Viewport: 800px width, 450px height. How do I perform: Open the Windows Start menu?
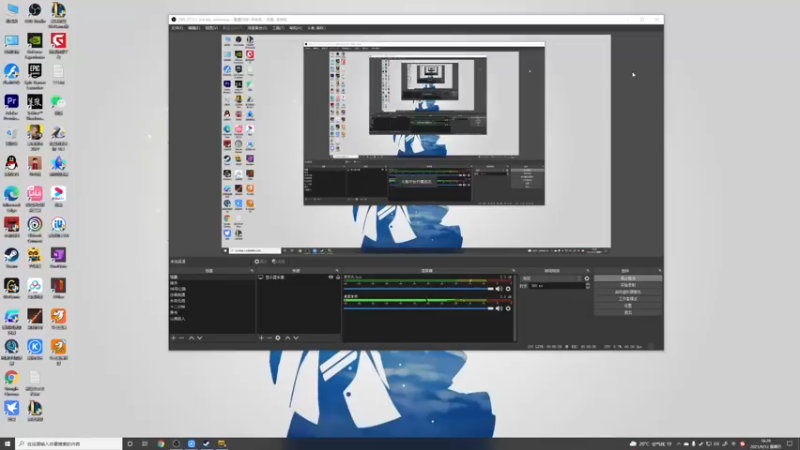pos(7,444)
